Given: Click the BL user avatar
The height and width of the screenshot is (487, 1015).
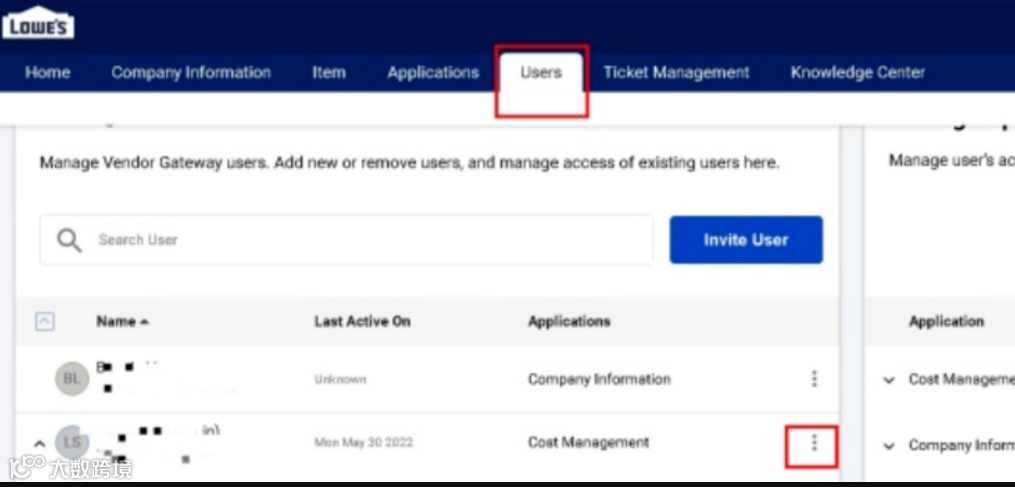Looking at the screenshot, I should pos(71,378).
